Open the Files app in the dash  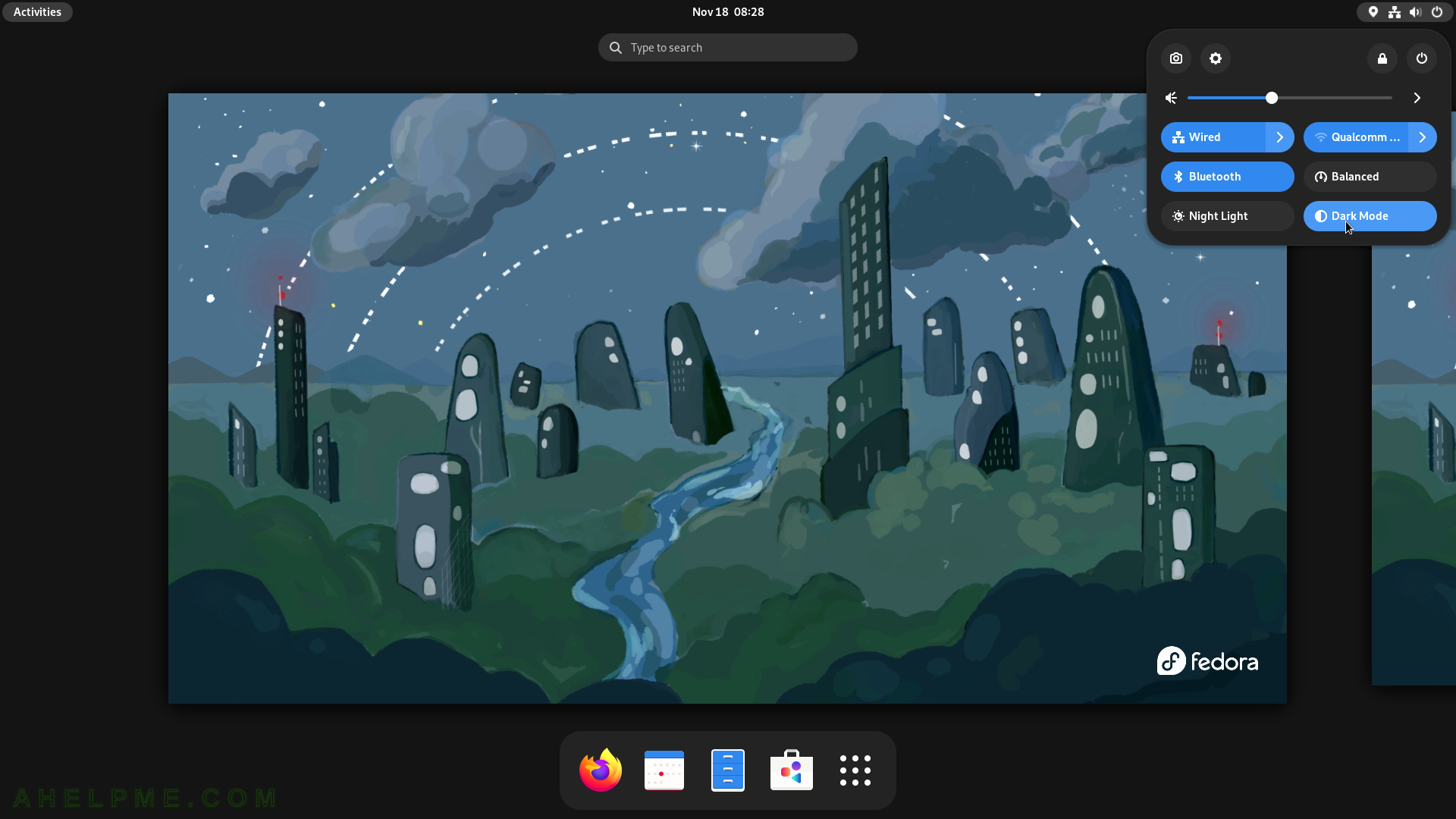point(728,770)
